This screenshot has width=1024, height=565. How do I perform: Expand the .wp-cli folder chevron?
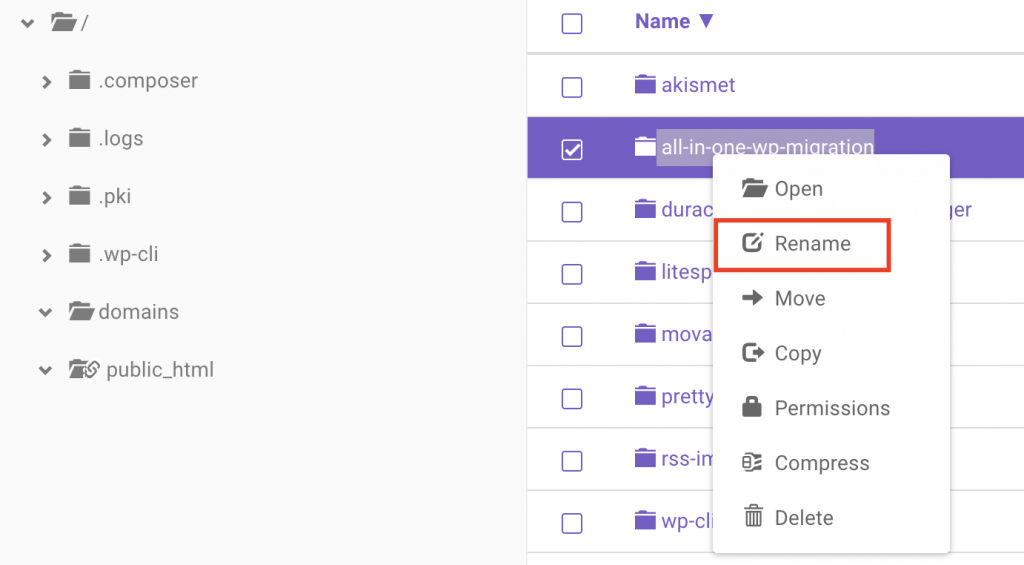46,256
